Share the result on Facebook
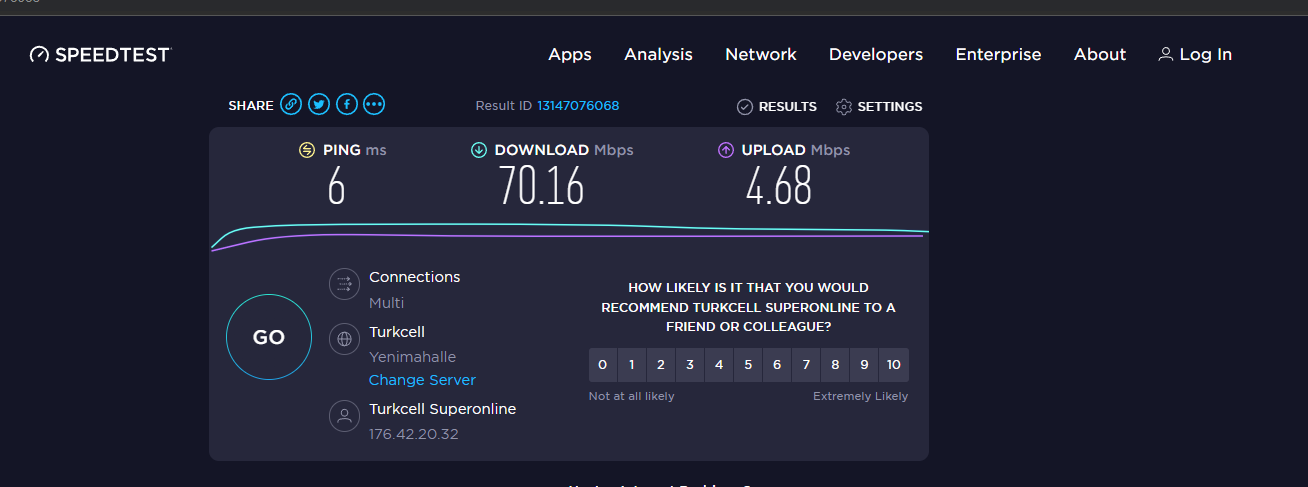Viewport: 1308px width, 487px height. (347, 104)
